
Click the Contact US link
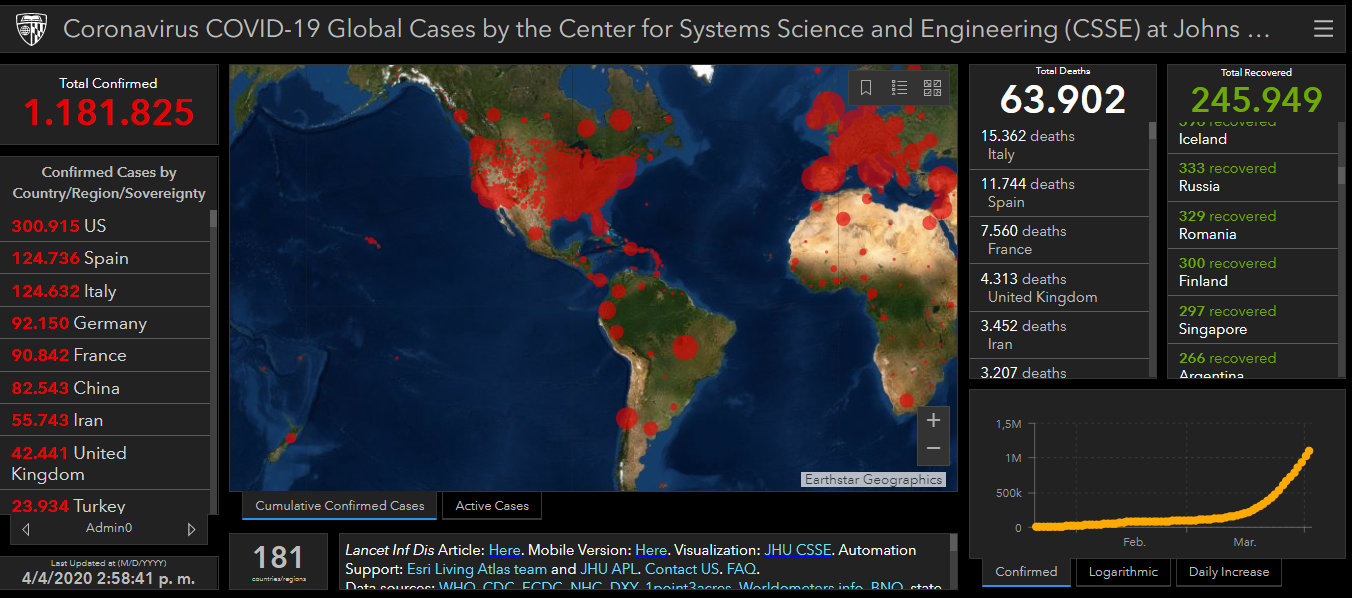pos(682,569)
